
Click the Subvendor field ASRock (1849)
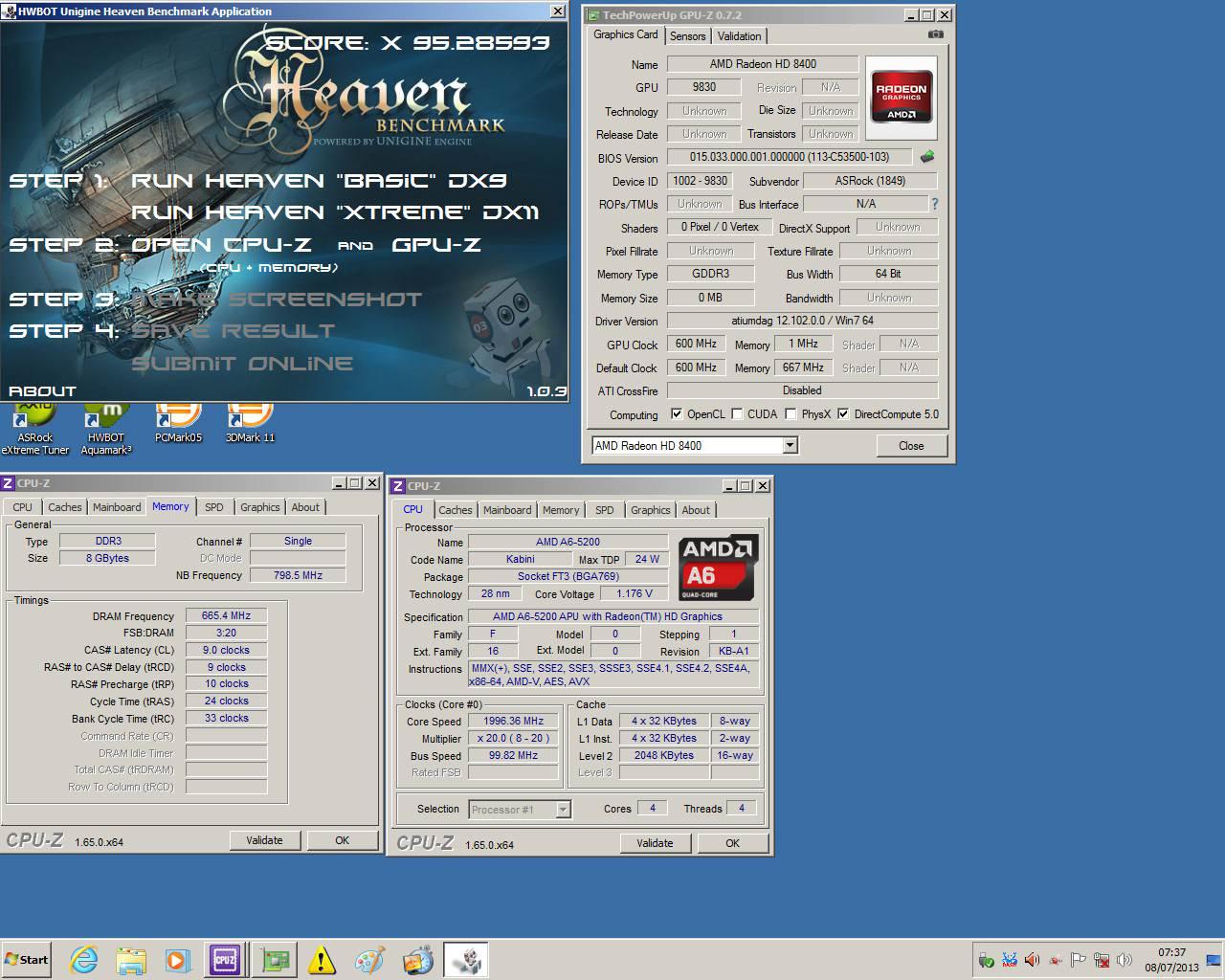(870, 181)
